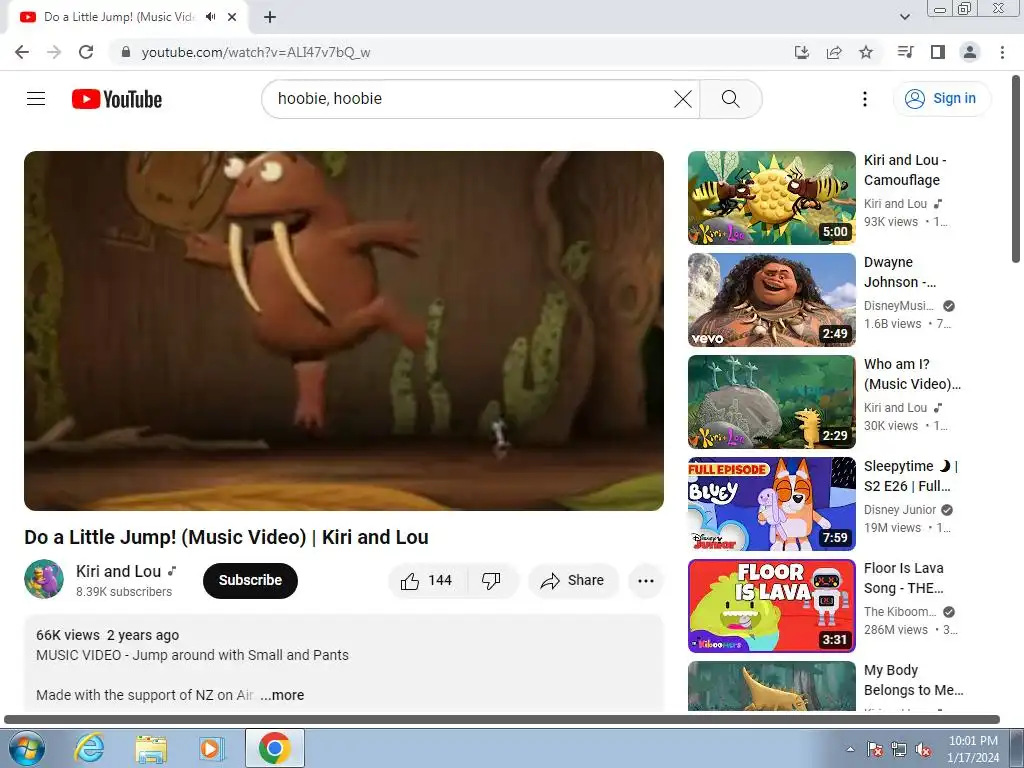Expand description with ...more
1024x768 pixels.
point(282,695)
